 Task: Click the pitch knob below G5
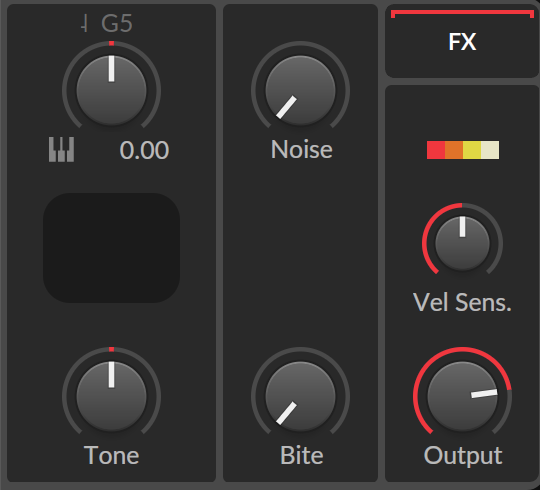111,91
